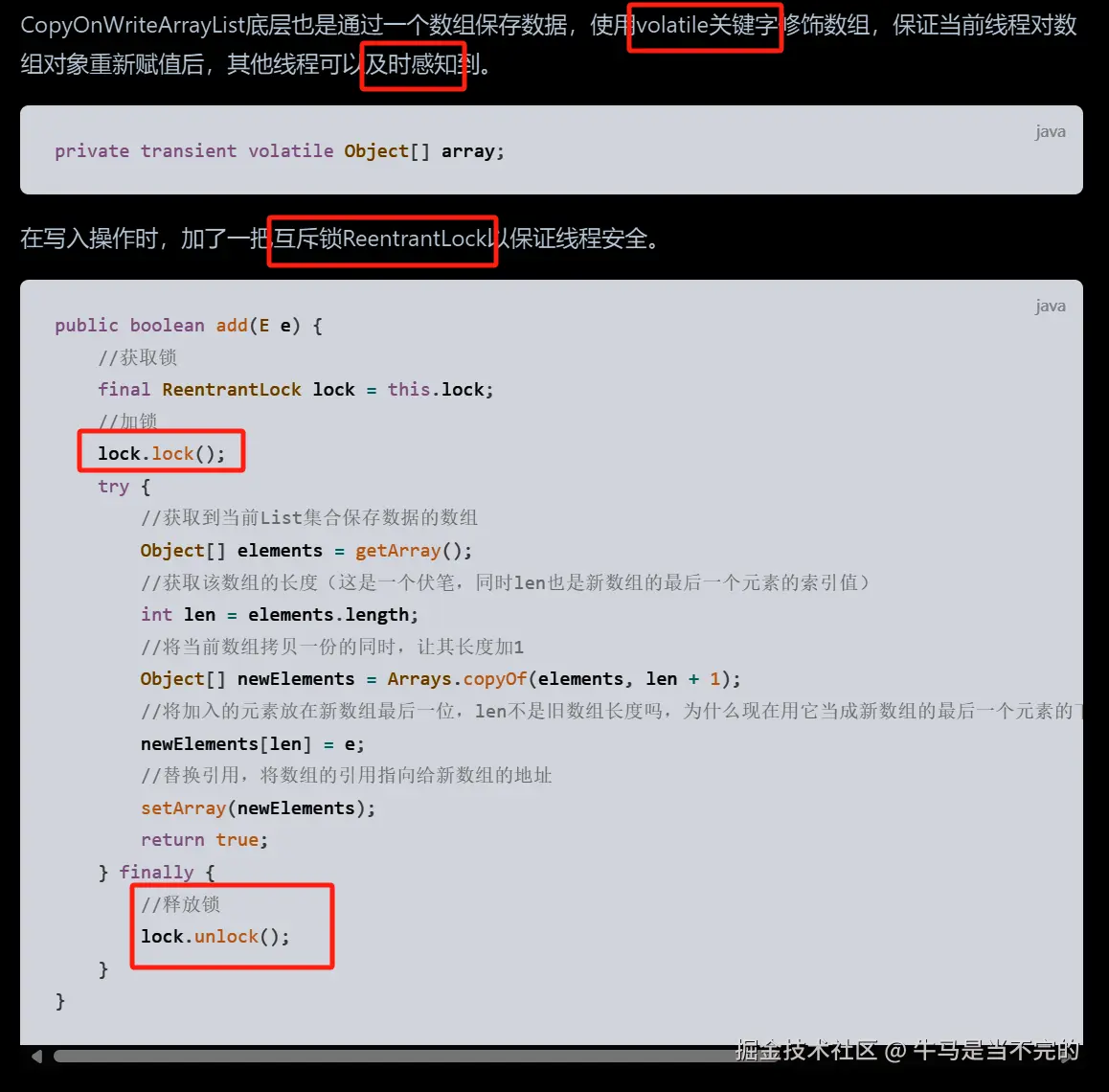Click the highlighted 及时感知 text
The width and height of the screenshot is (1109, 1092).
click(413, 64)
